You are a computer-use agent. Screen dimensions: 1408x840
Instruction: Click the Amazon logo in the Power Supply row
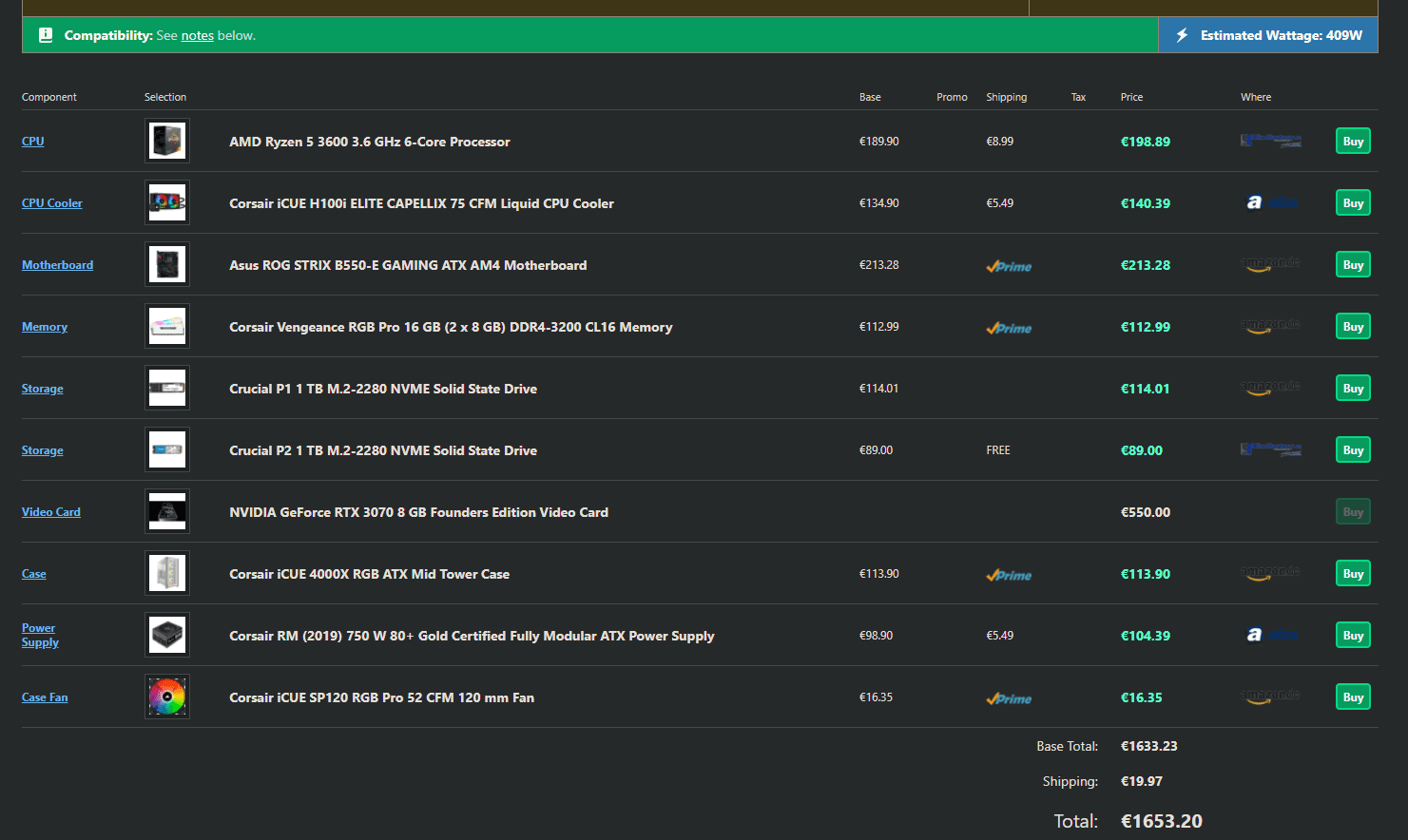tap(1270, 635)
